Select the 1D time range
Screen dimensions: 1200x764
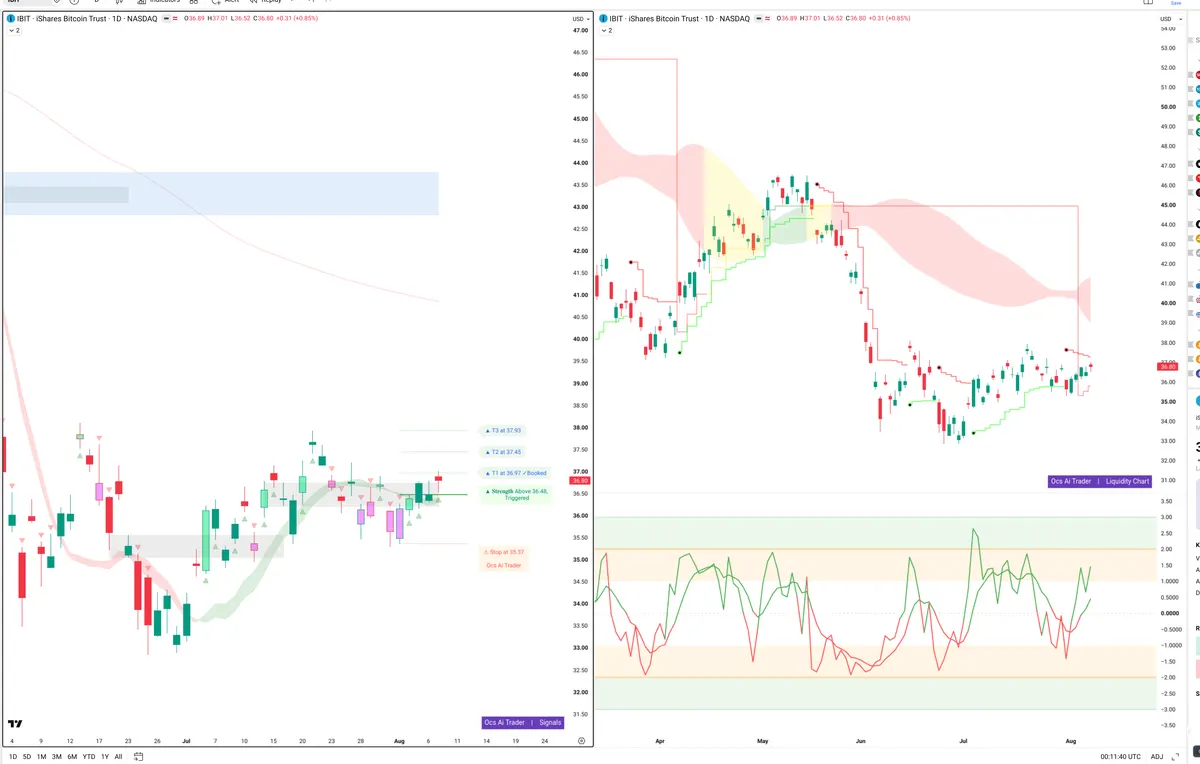click(x=12, y=757)
